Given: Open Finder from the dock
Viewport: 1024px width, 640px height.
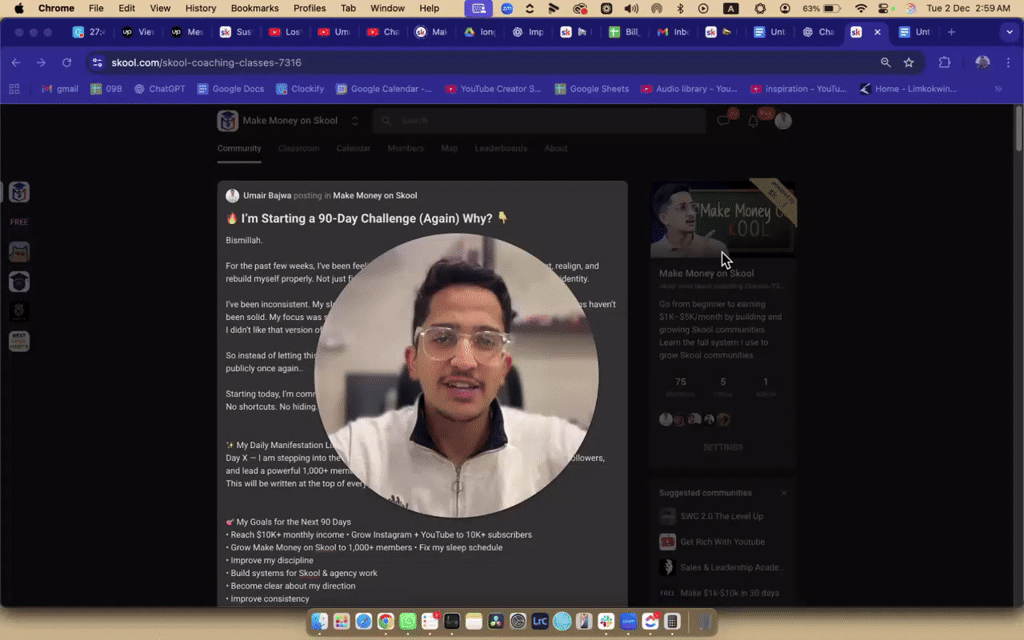Looking at the screenshot, I should pos(319,622).
